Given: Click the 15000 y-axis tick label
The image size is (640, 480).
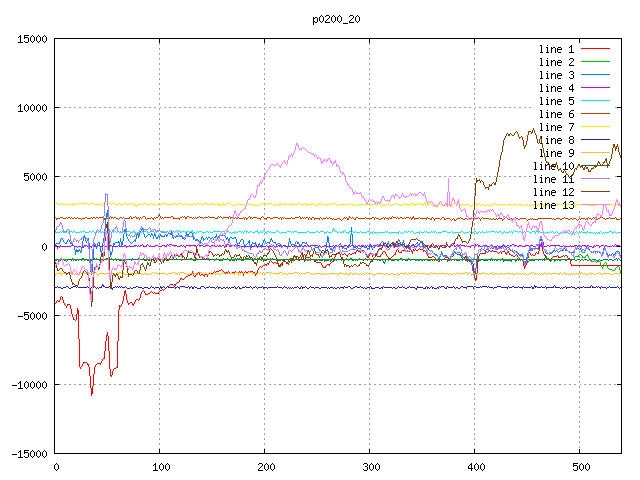Looking at the screenshot, I should tap(30, 39).
